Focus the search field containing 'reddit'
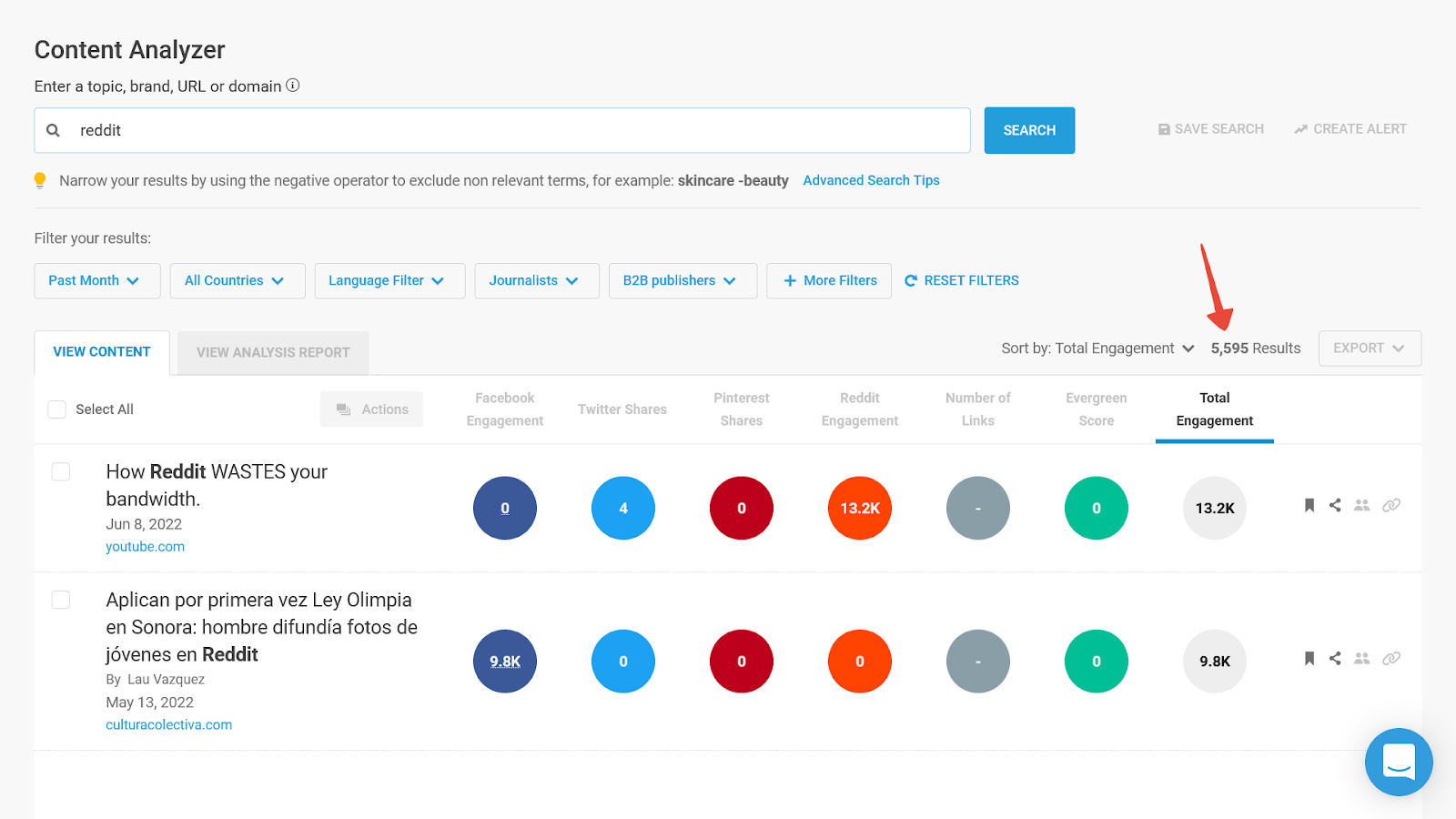 [x=502, y=130]
